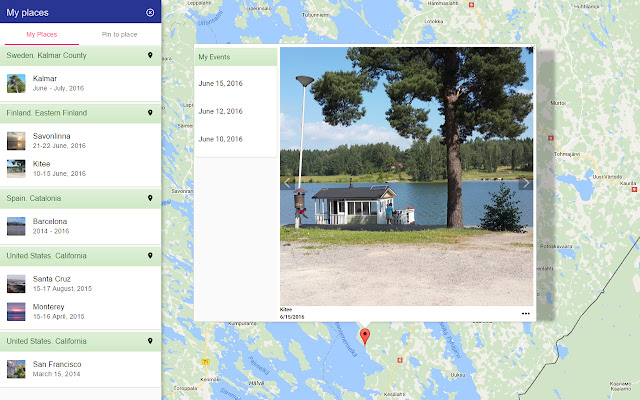Open the San Francisco thumbnail image
The image size is (640, 400).
16,369
